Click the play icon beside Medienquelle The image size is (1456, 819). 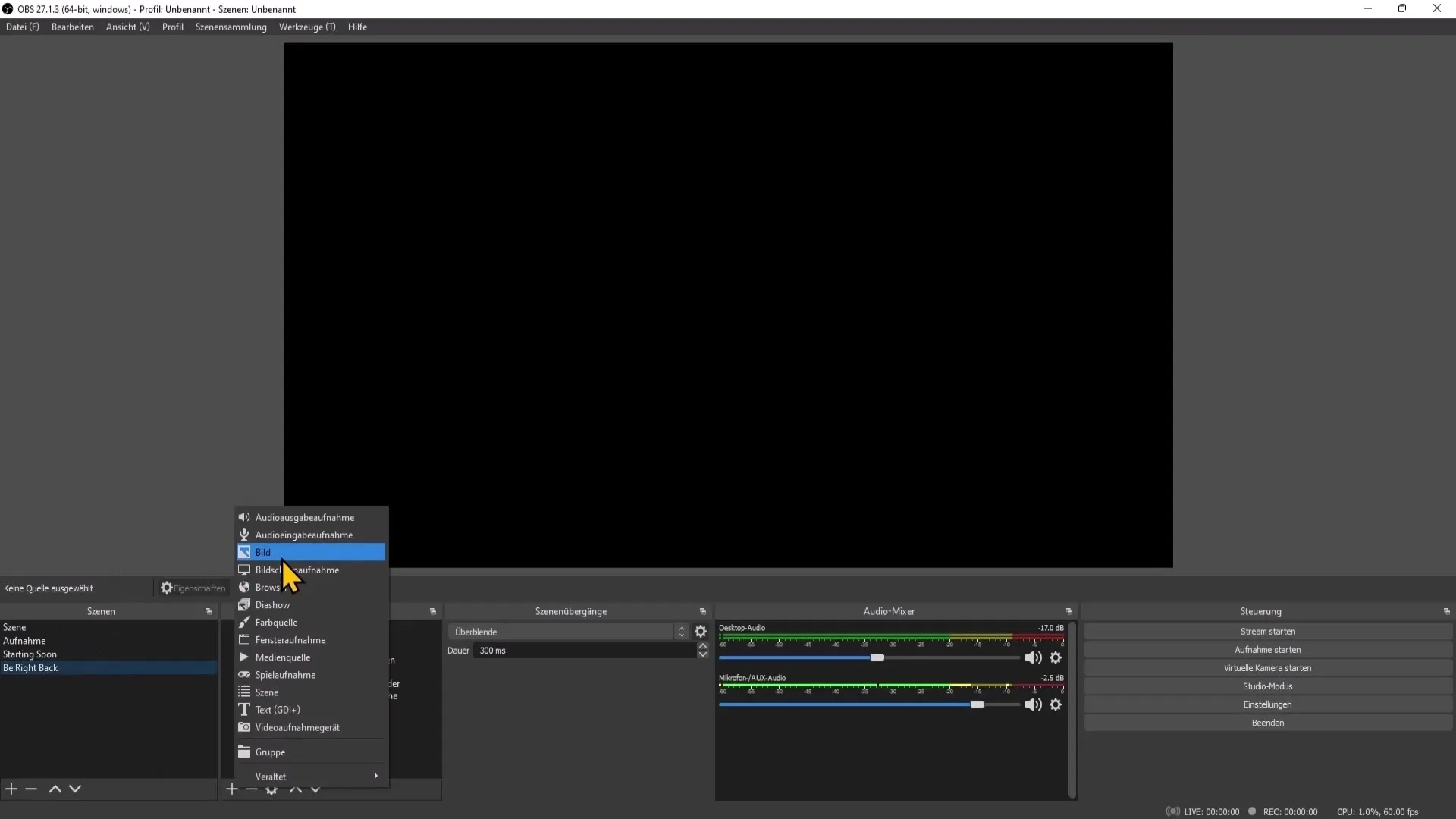tap(244, 657)
